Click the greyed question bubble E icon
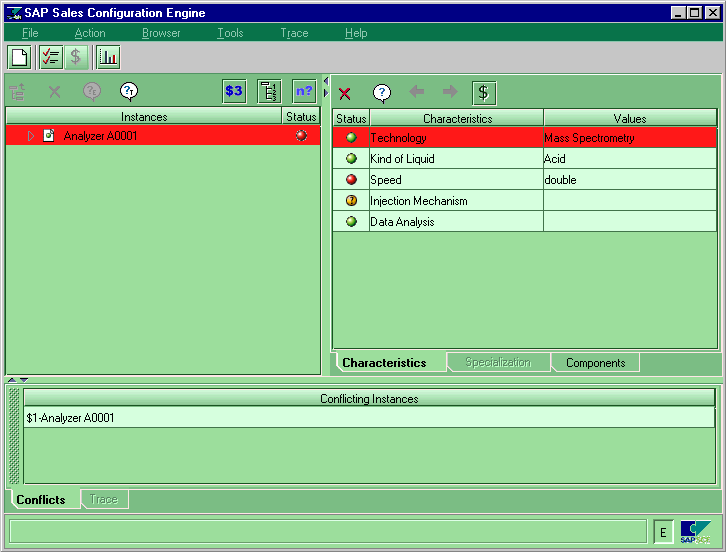This screenshot has width=726, height=552. (92, 91)
